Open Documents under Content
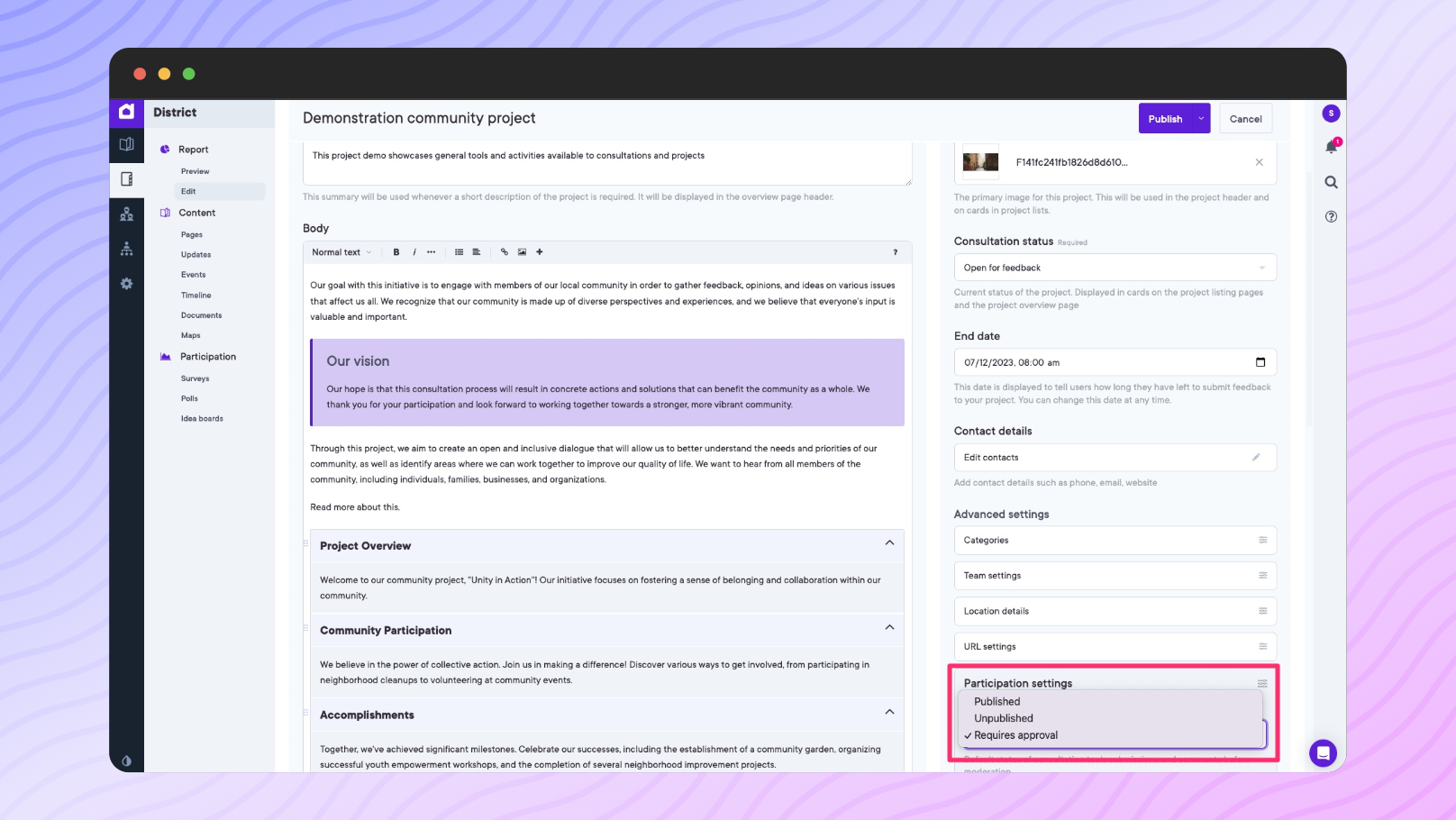Image resolution: width=1456 pixels, height=820 pixels. (x=201, y=315)
